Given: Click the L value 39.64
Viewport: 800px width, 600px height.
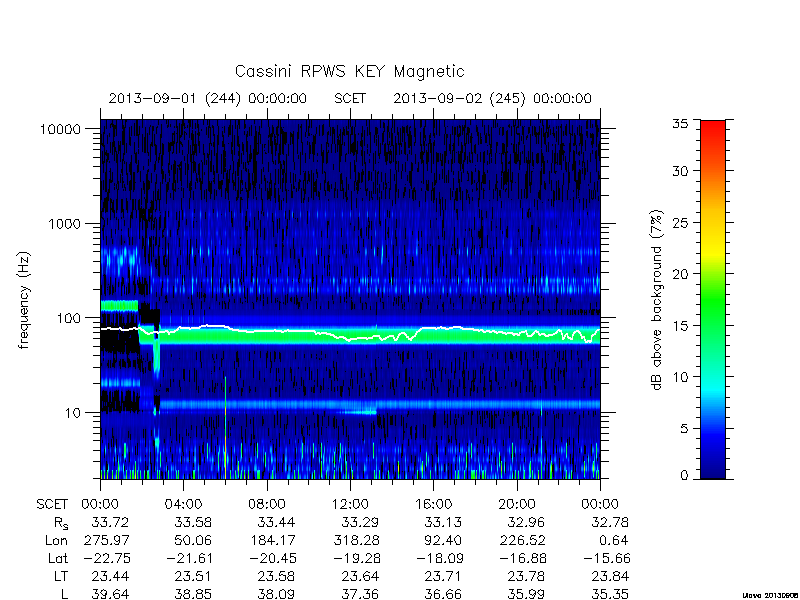Looking at the screenshot, I should pyautogui.click(x=110, y=594).
